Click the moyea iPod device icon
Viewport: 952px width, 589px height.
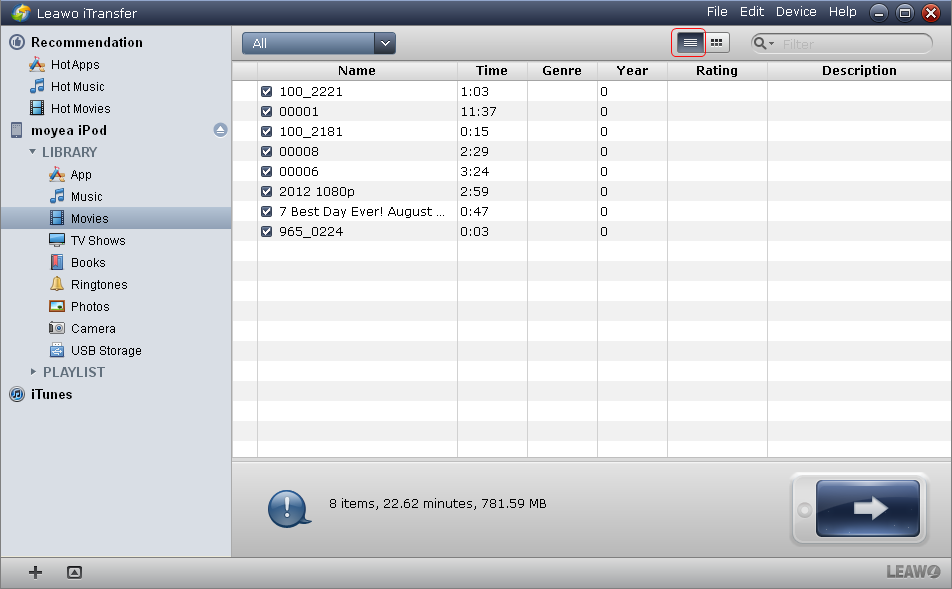point(17,130)
